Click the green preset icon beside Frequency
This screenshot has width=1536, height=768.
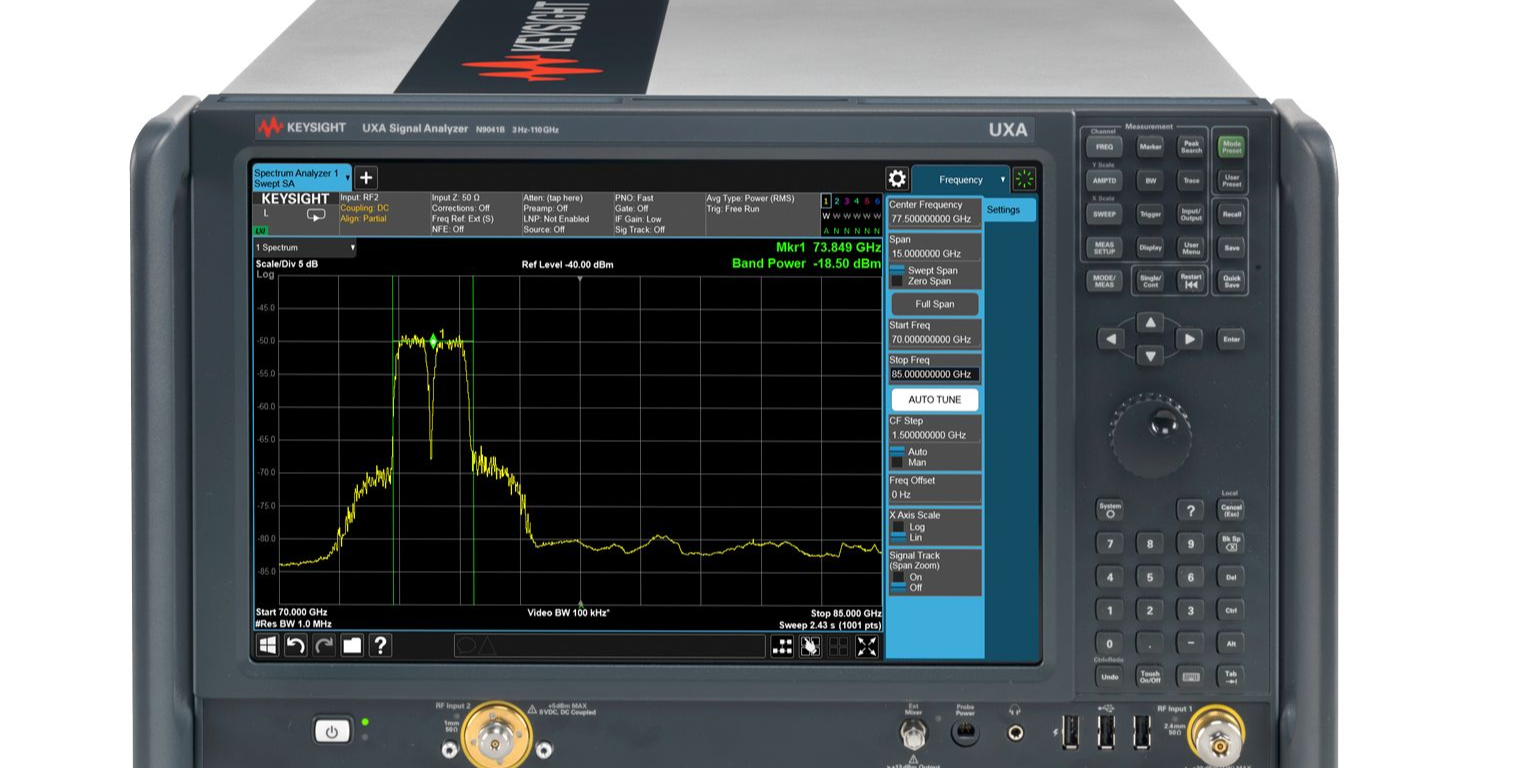pos(1024,180)
